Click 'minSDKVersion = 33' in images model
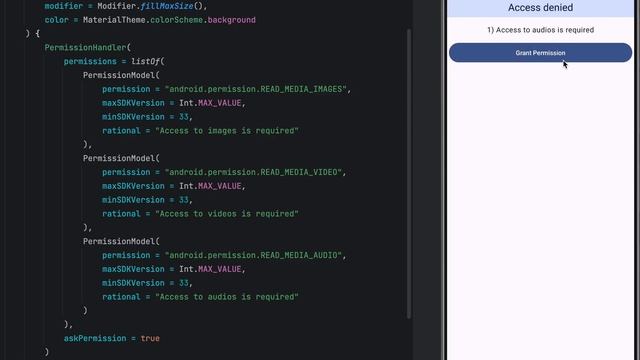 (x=146, y=117)
